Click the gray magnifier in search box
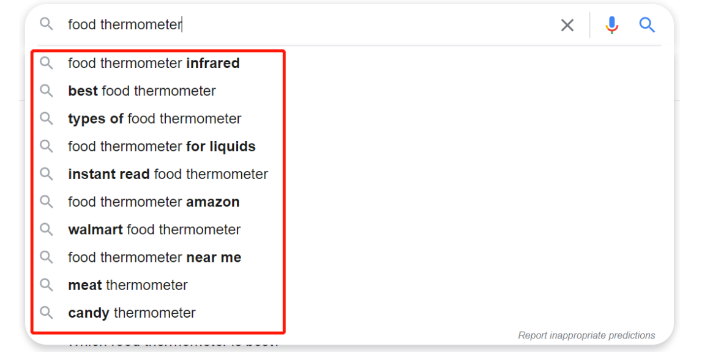Image resolution: width=701 pixels, height=364 pixels. point(46,24)
